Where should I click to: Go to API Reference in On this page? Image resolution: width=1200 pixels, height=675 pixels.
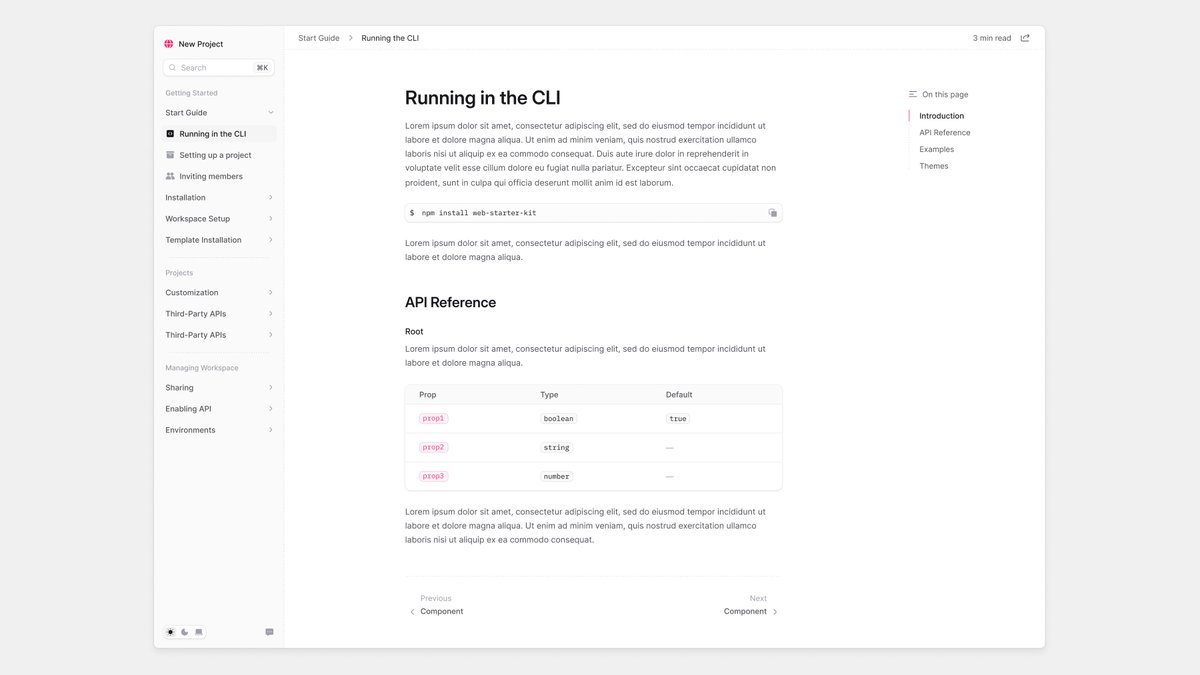pyautogui.click(x=944, y=132)
